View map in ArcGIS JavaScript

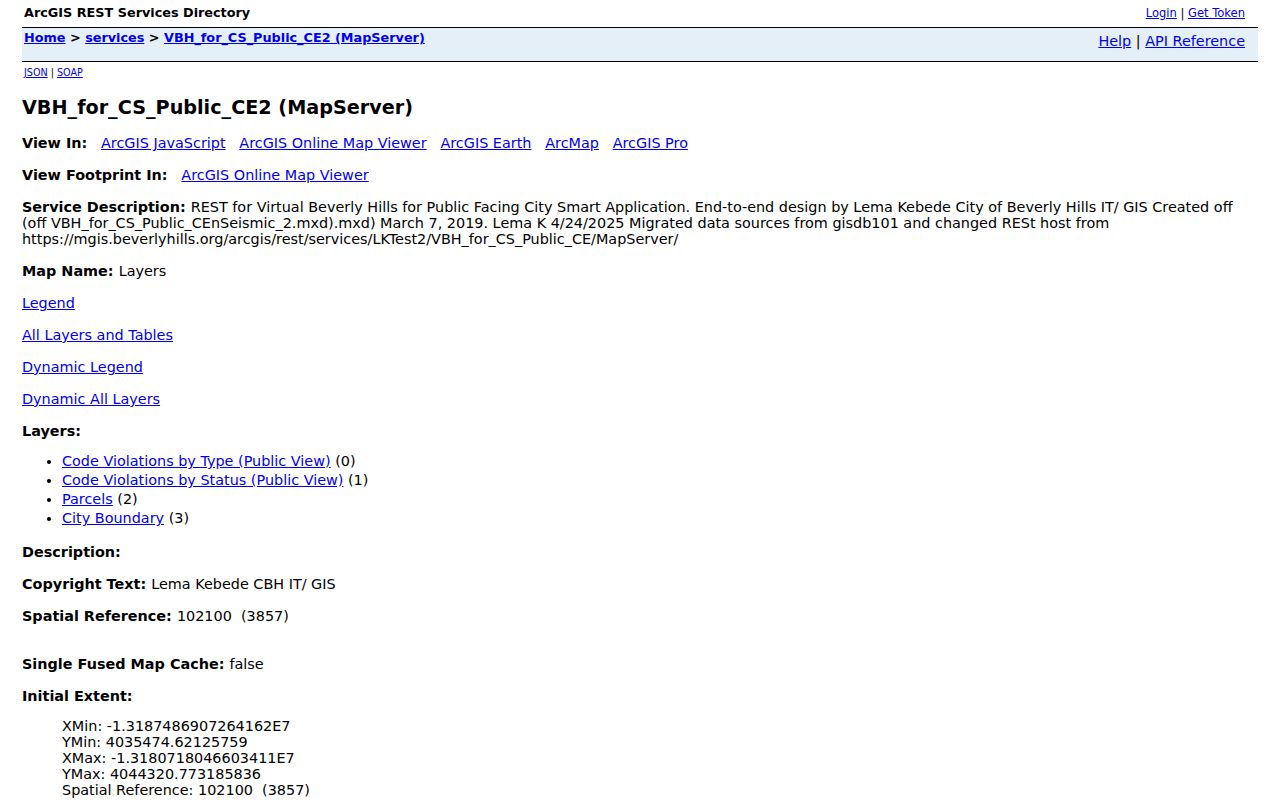click(163, 143)
